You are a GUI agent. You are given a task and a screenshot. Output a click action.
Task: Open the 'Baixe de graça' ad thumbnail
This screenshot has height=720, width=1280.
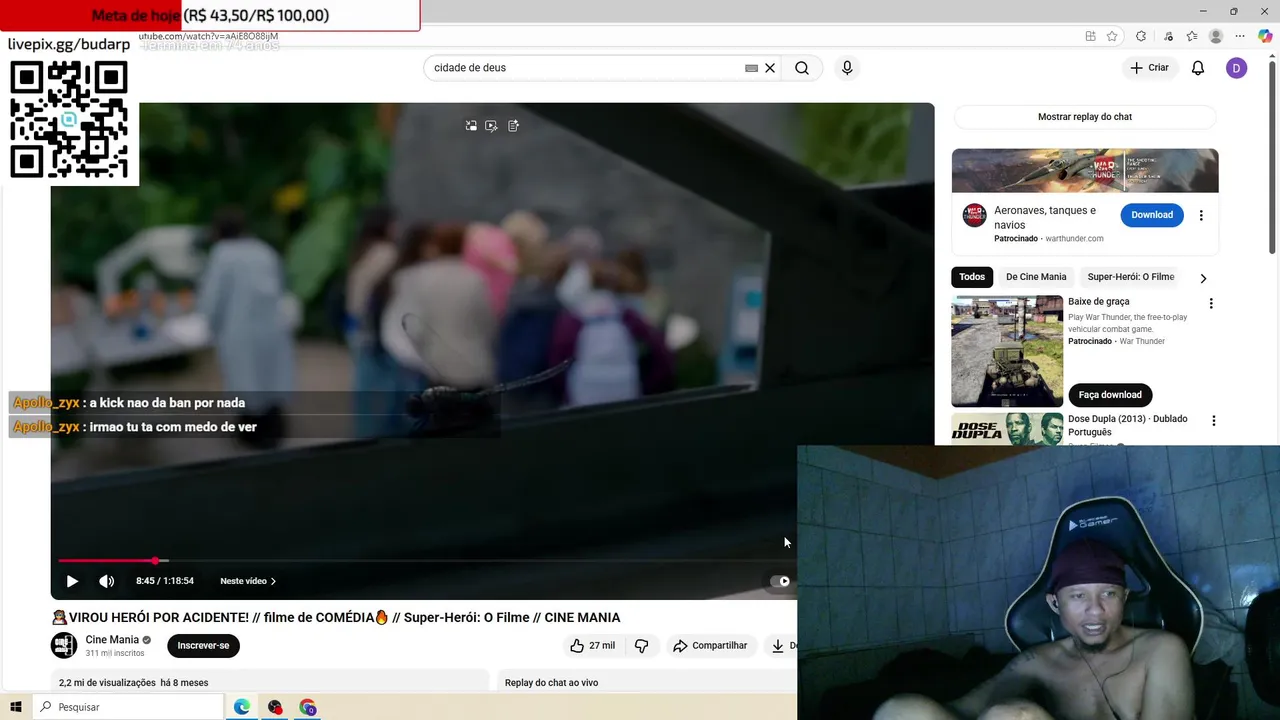tap(1007, 351)
